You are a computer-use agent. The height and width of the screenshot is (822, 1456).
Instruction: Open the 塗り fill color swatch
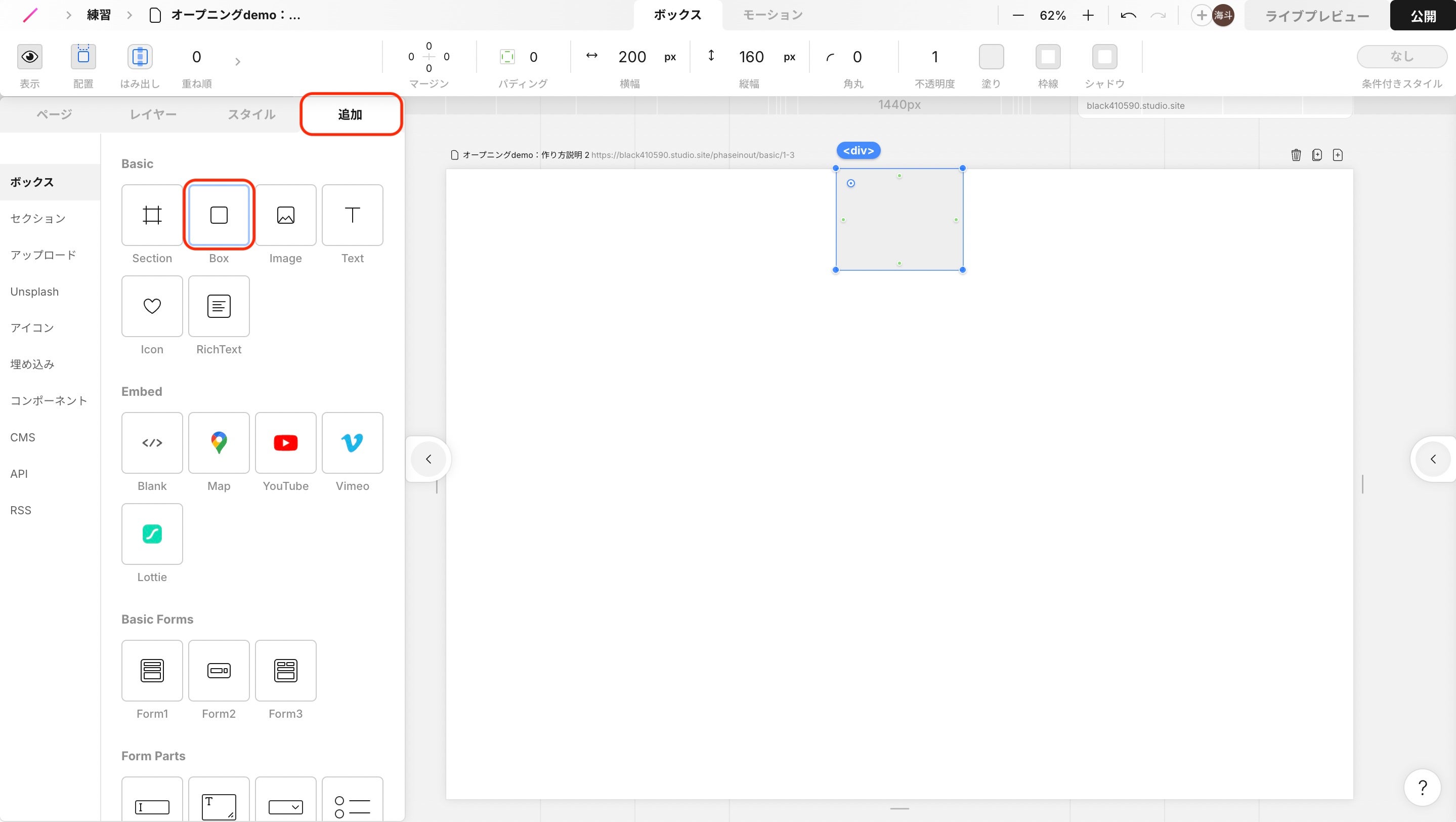click(991, 57)
